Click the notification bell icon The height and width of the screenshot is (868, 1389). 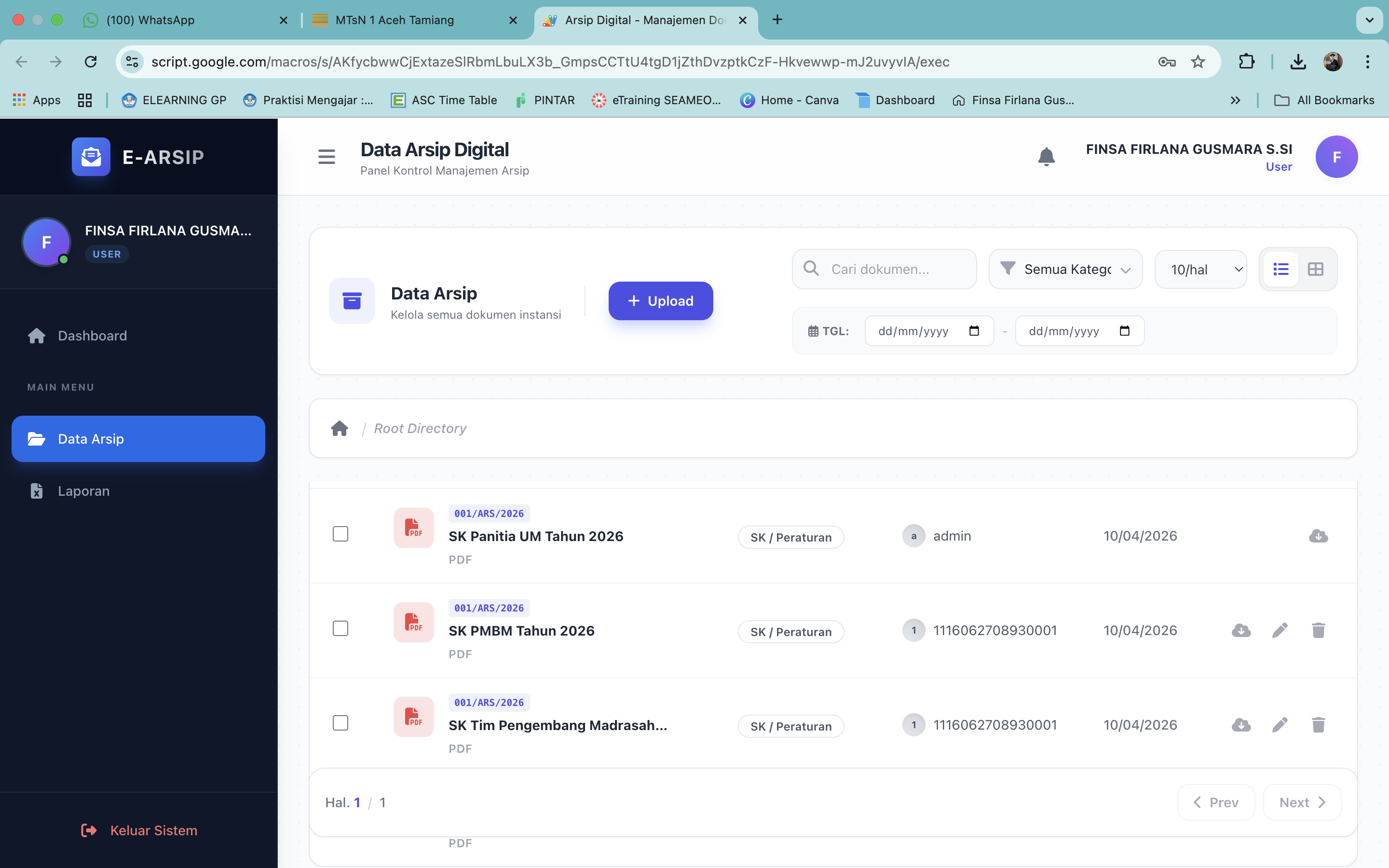click(x=1046, y=156)
